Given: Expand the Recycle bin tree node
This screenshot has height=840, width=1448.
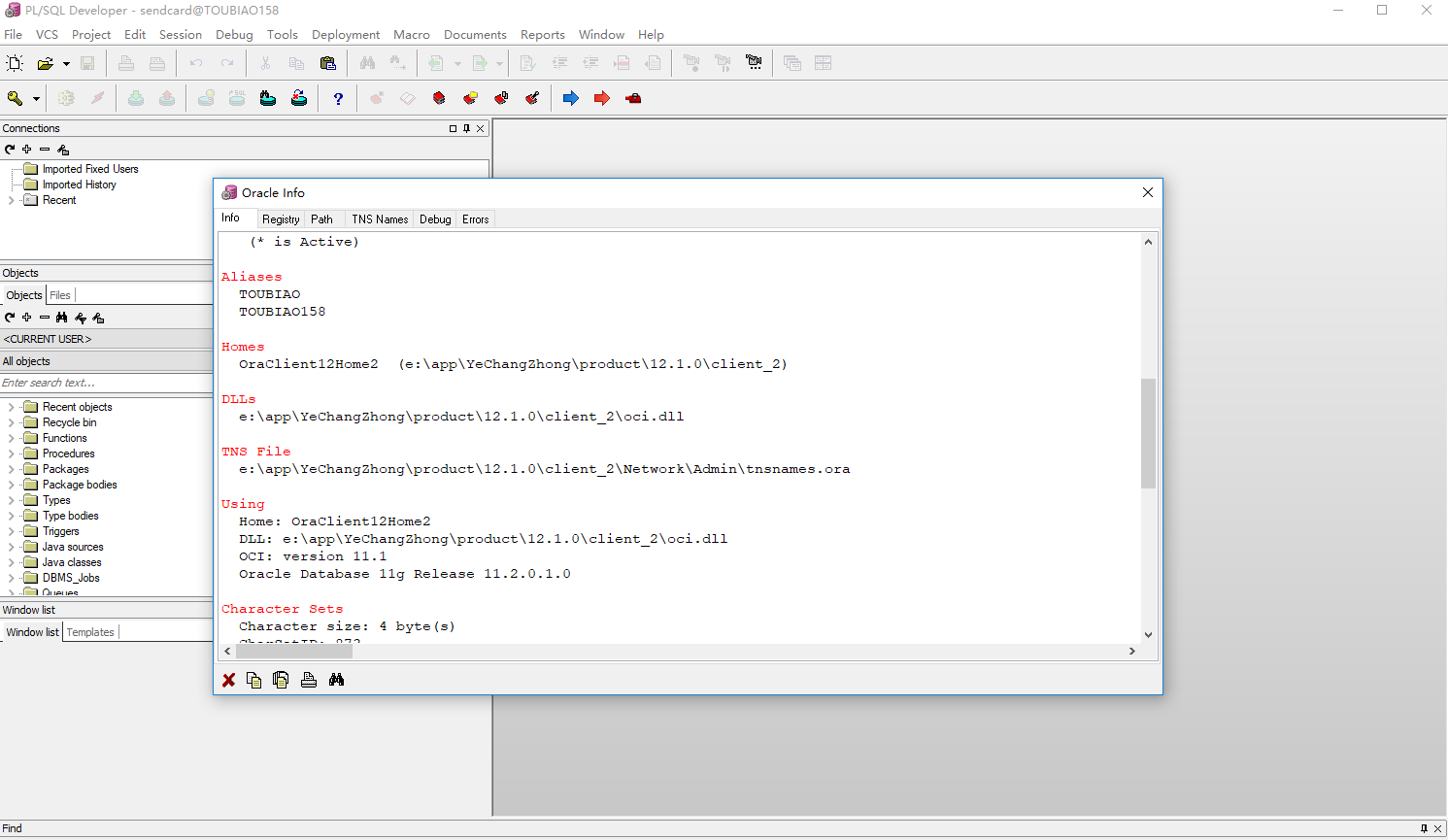Looking at the screenshot, I should [x=11, y=422].
